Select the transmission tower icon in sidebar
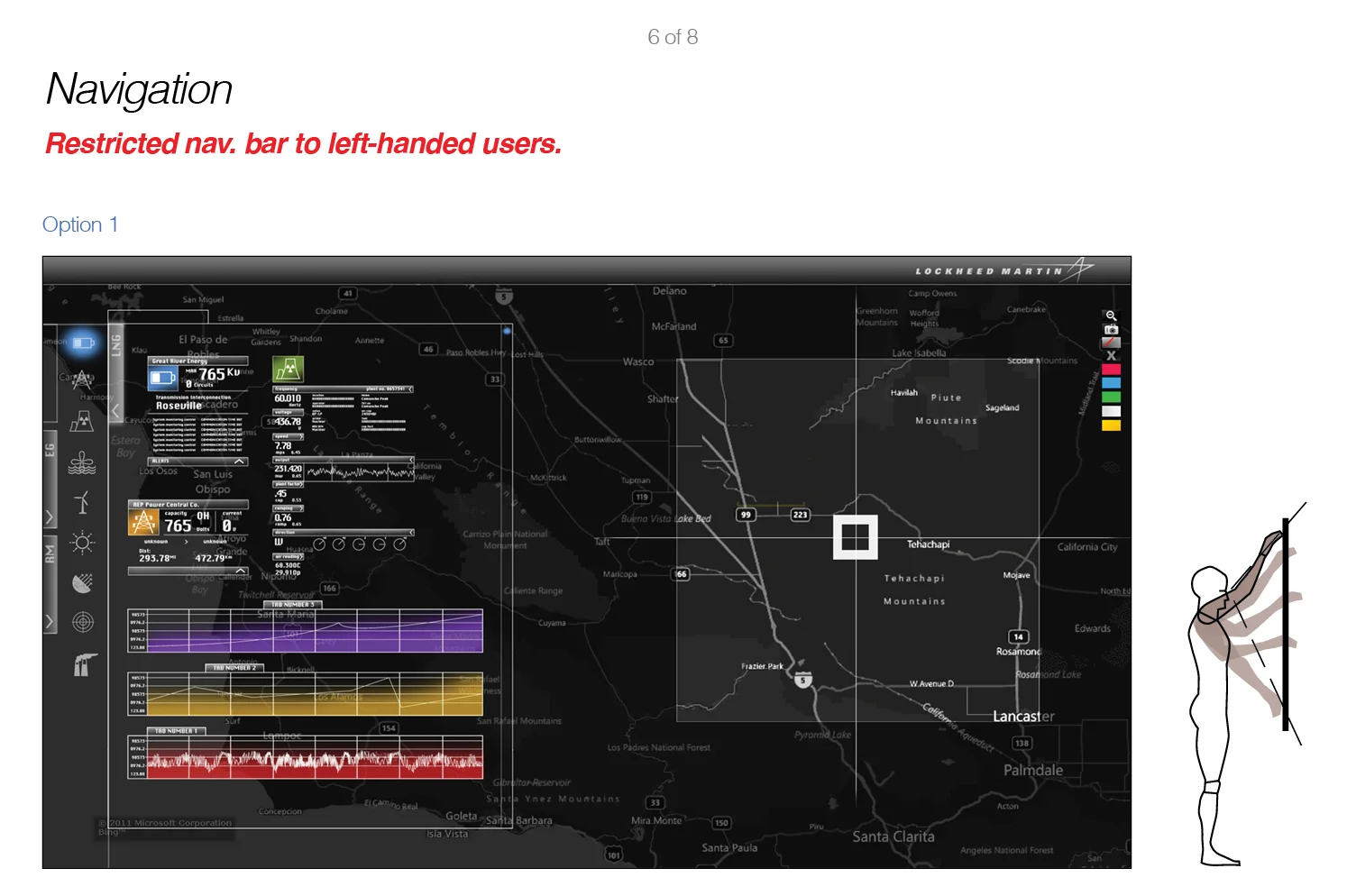The image size is (1347, 896). coord(82,379)
